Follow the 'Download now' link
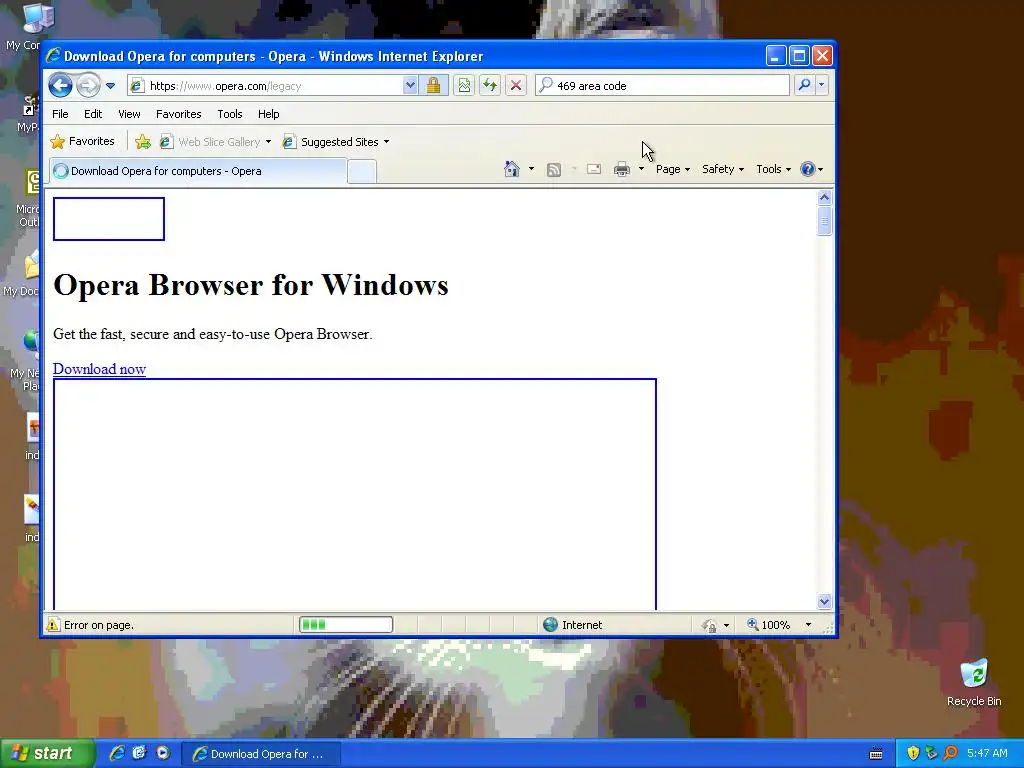Image resolution: width=1024 pixels, height=768 pixels. pyautogui.click(x=99, y=369)
